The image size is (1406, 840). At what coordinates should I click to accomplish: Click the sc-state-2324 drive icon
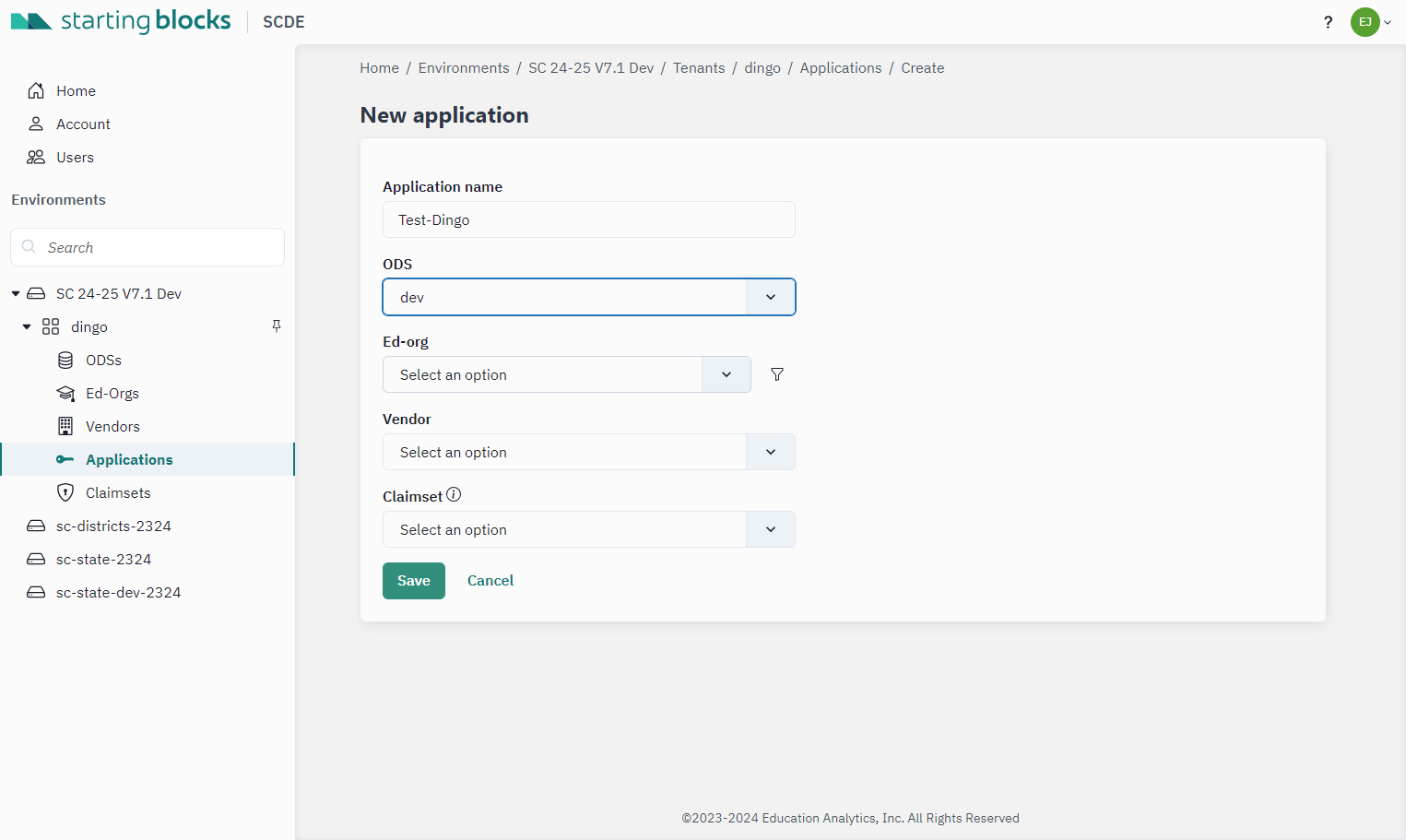(36, 559)
